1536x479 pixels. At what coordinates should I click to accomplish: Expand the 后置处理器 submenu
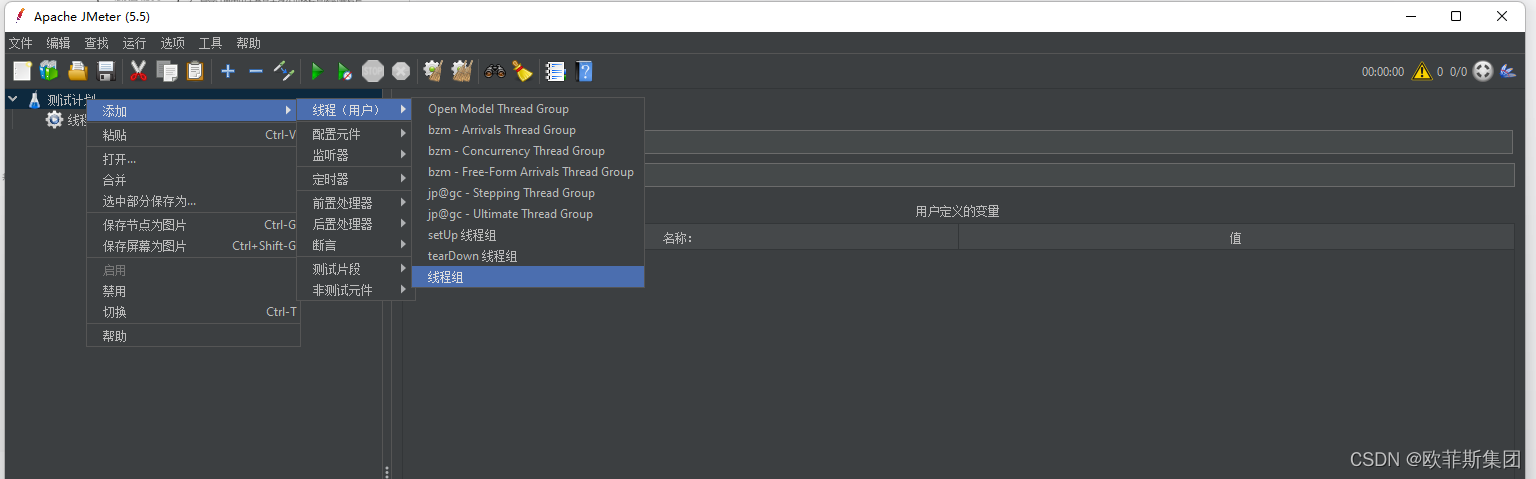355,224
